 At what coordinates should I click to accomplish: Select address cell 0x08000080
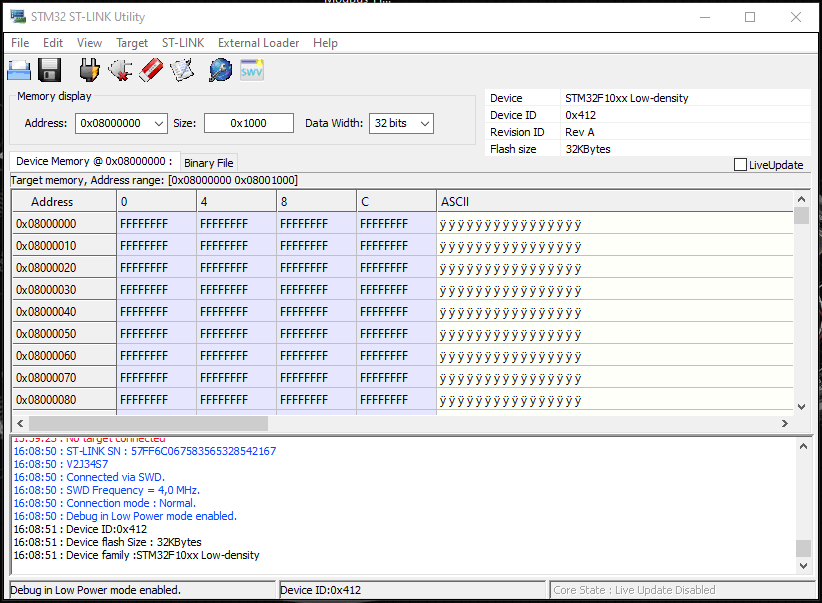[64, 400]
